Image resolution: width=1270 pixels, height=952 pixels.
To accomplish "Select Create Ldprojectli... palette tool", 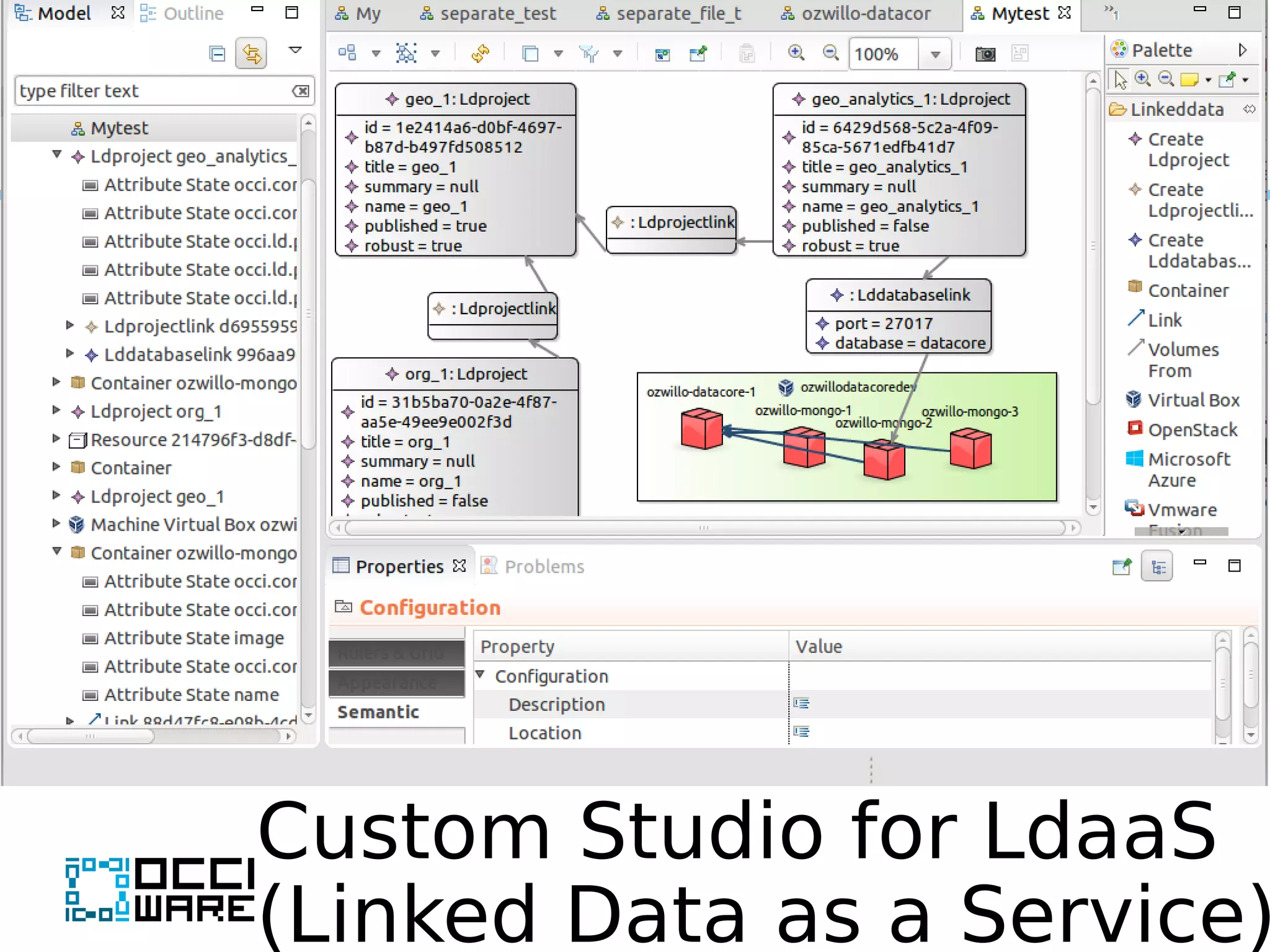I will point(1191,200).
